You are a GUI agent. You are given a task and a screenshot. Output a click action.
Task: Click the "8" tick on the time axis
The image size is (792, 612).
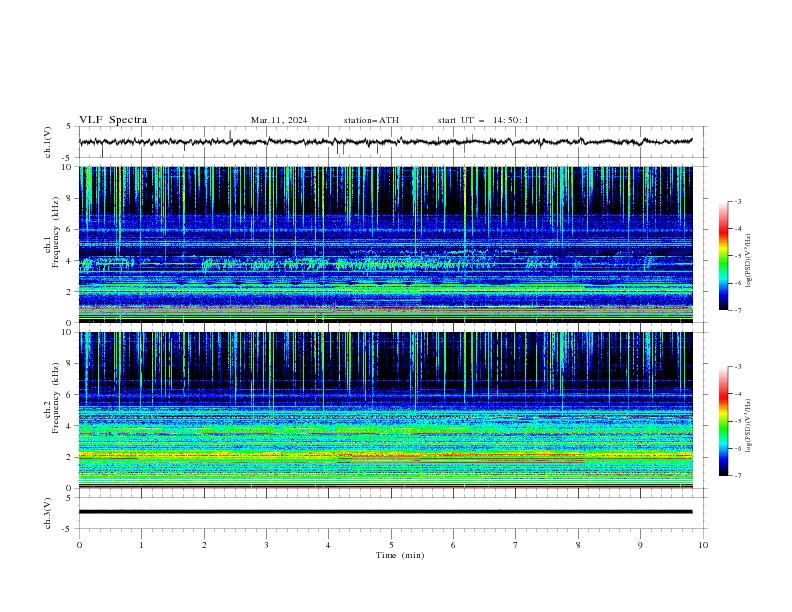pos(578,545)
